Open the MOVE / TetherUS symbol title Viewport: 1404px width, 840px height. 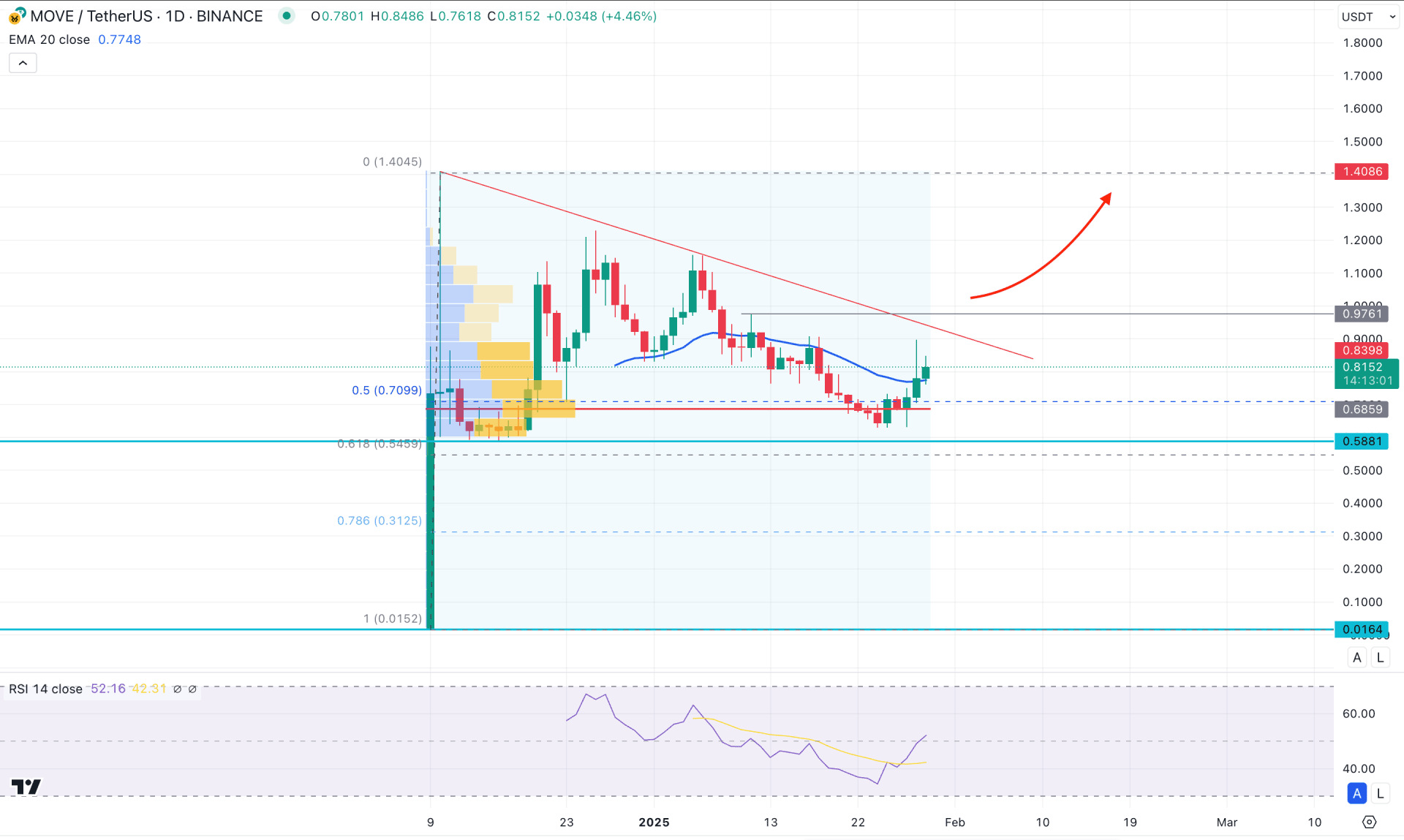pos(146,16)
